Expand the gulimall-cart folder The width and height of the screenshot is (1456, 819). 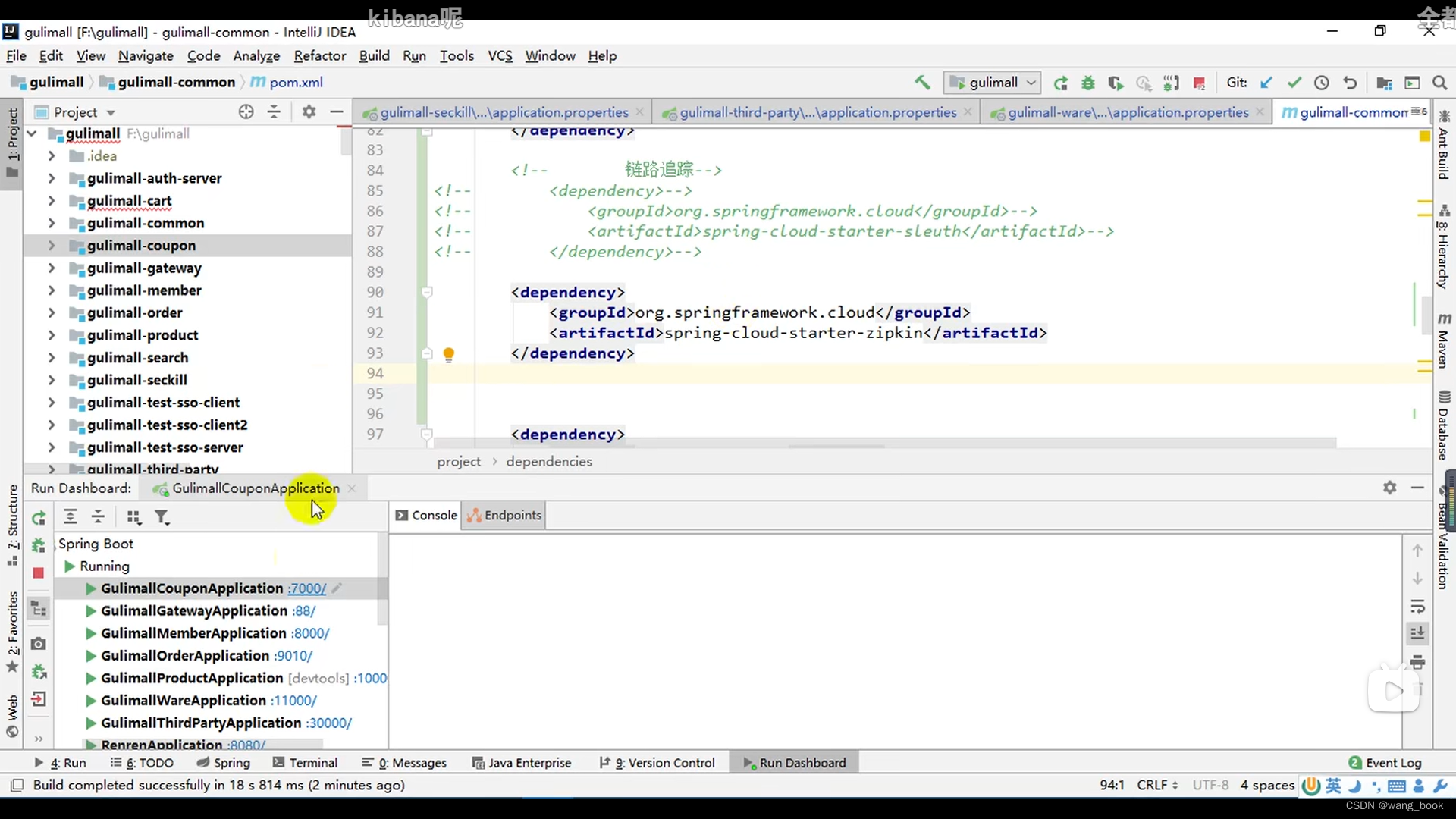tap(51, 201)
